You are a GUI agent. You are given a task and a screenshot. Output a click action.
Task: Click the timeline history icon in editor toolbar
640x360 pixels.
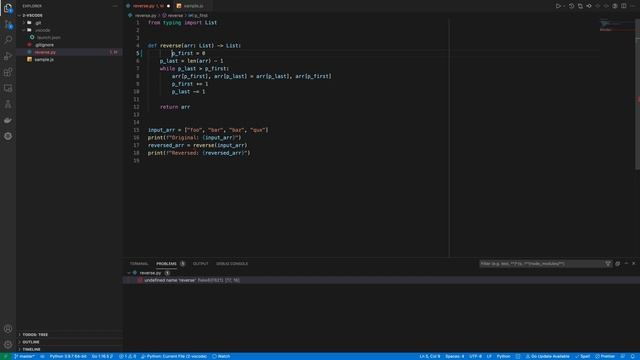571,6
